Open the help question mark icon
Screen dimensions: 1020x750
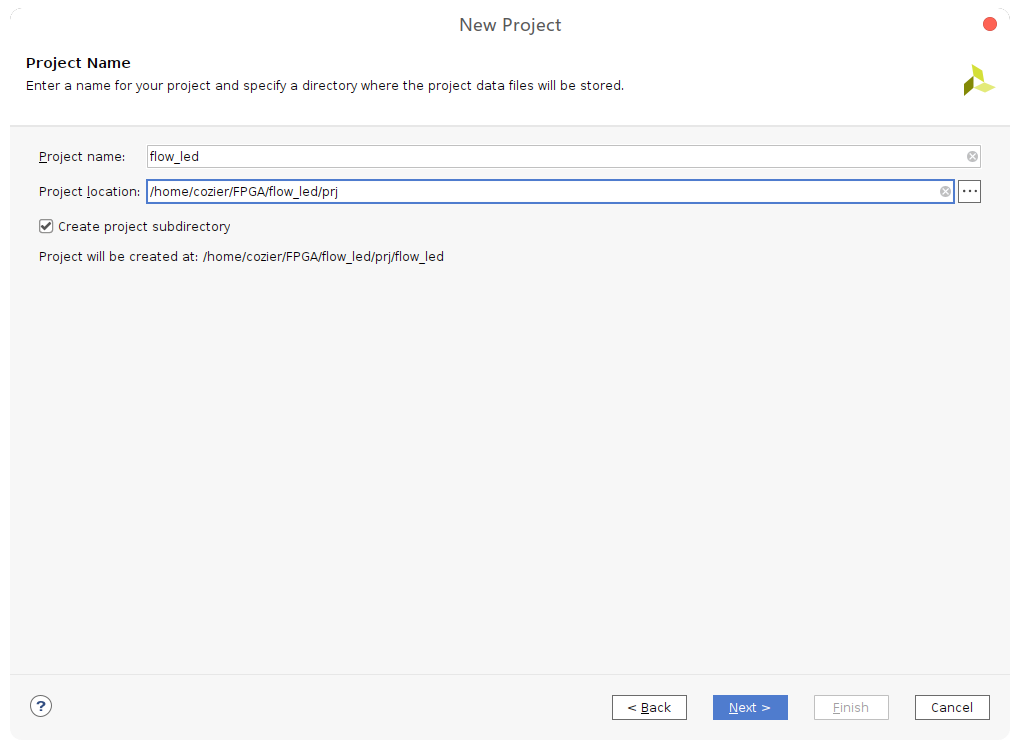point(41,706)
